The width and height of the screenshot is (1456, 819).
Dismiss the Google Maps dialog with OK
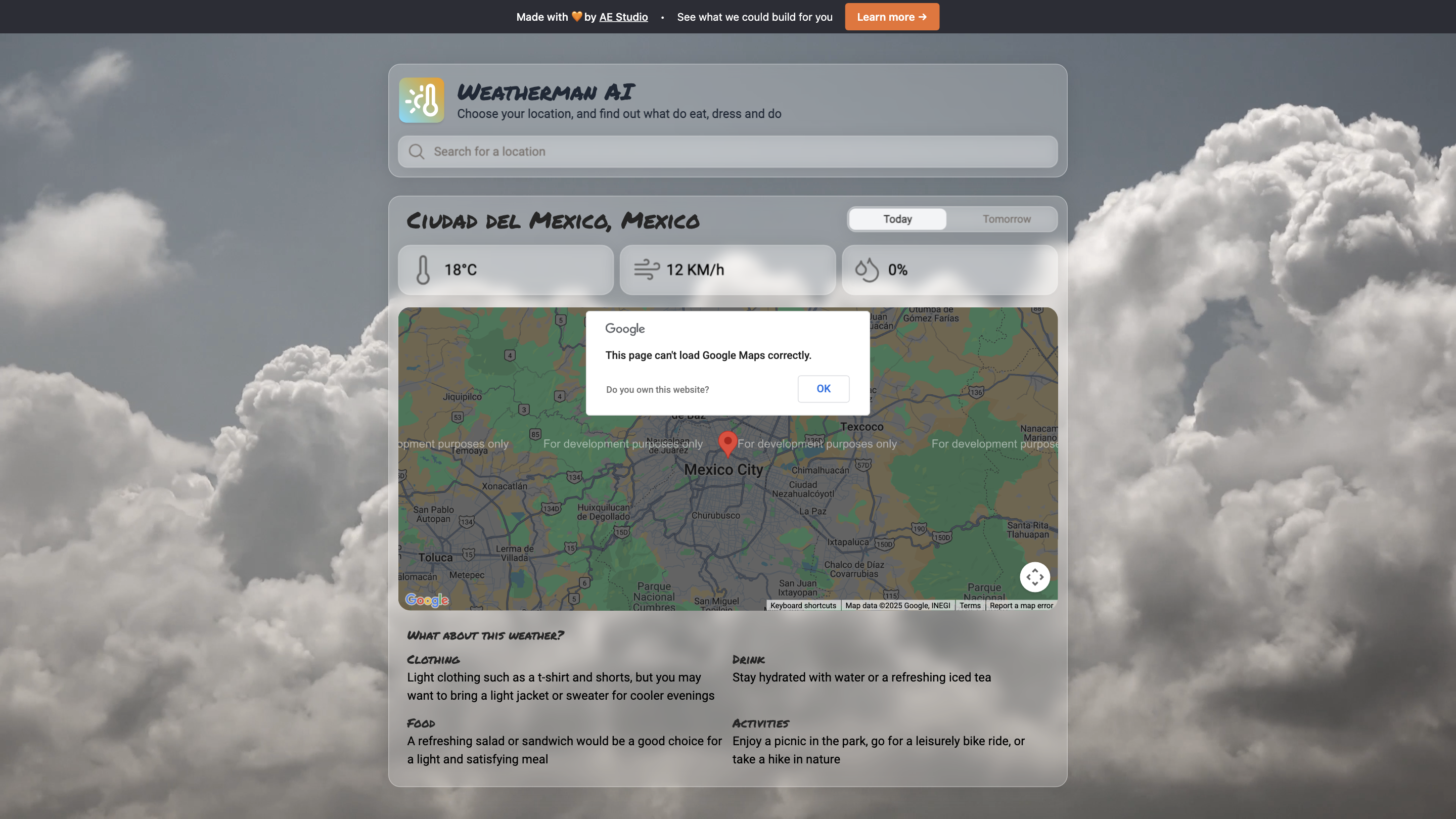click(x=823, y=389)
